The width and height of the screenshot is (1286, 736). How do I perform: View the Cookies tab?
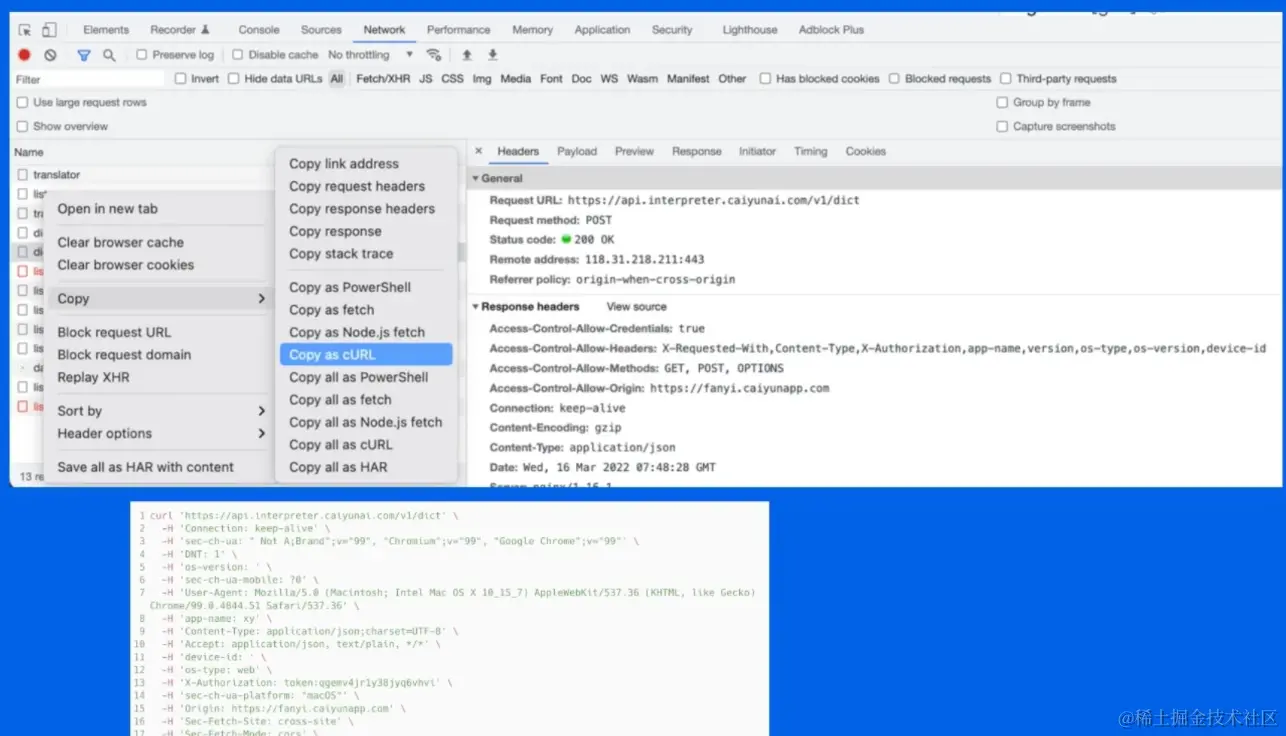(x=865, y=151)
